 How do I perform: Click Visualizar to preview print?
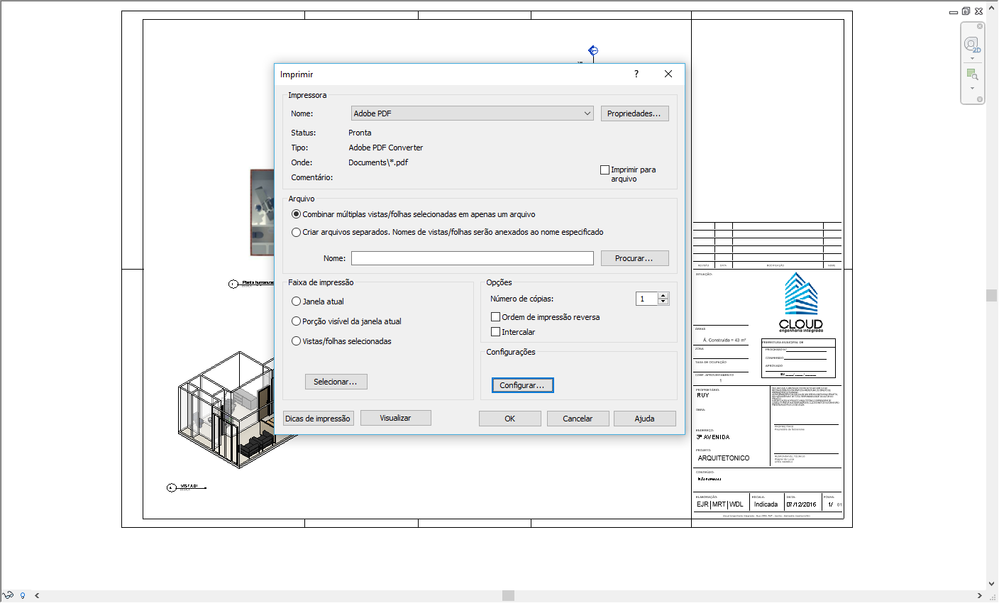pos(396,418)
